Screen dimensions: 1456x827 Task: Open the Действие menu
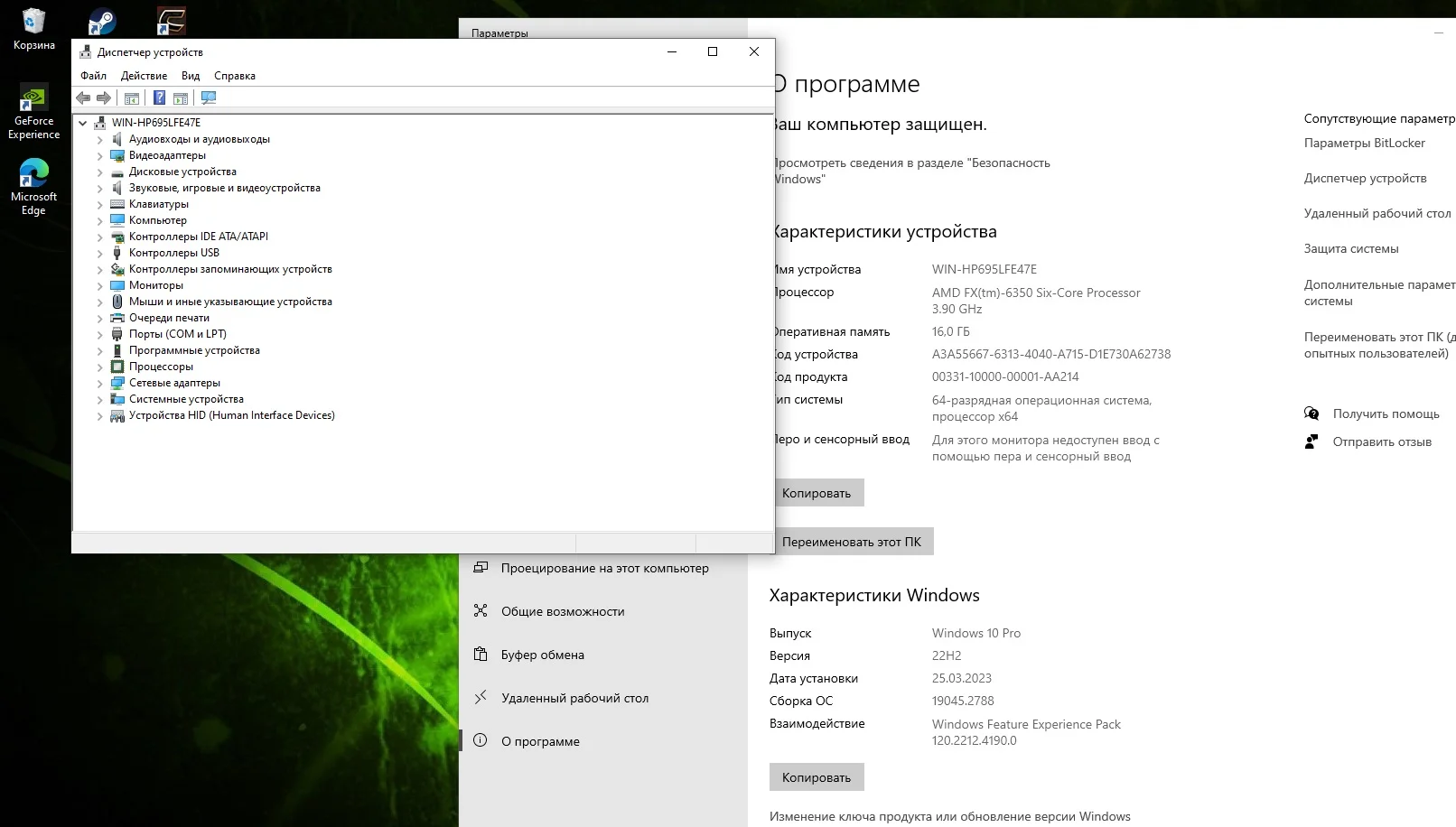tap(144, 76)
